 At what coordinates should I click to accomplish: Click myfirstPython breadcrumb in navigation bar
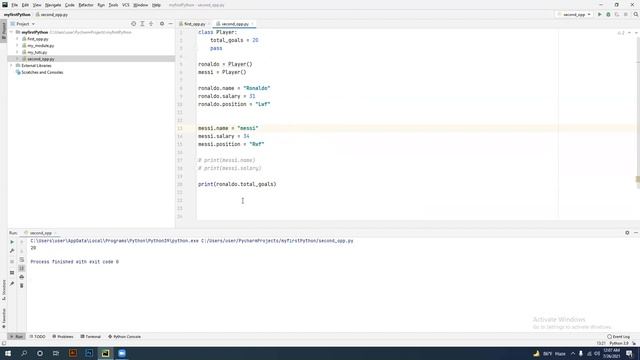pos(17,14)
